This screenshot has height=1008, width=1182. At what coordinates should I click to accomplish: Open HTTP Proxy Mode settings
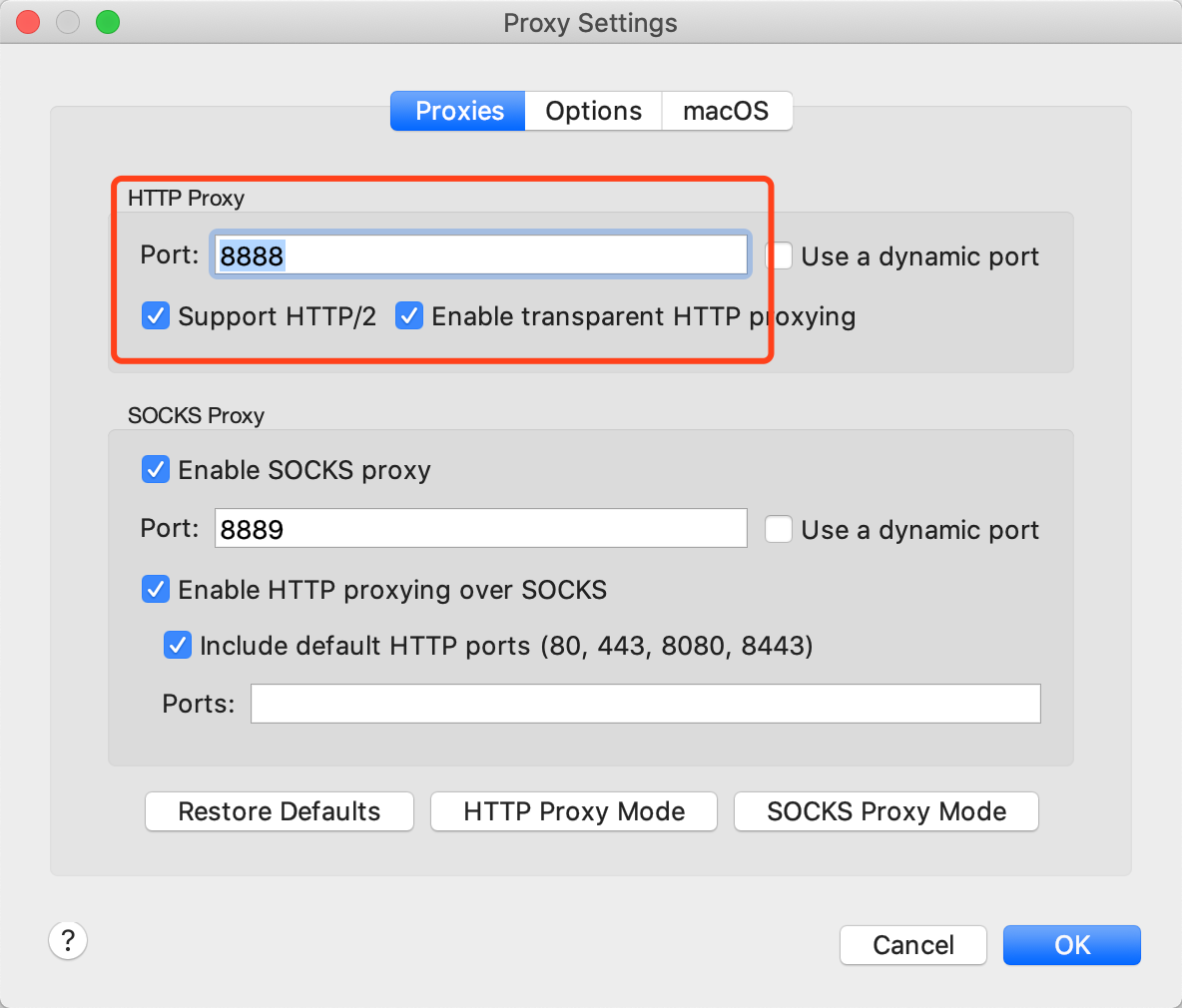point(573,811)
